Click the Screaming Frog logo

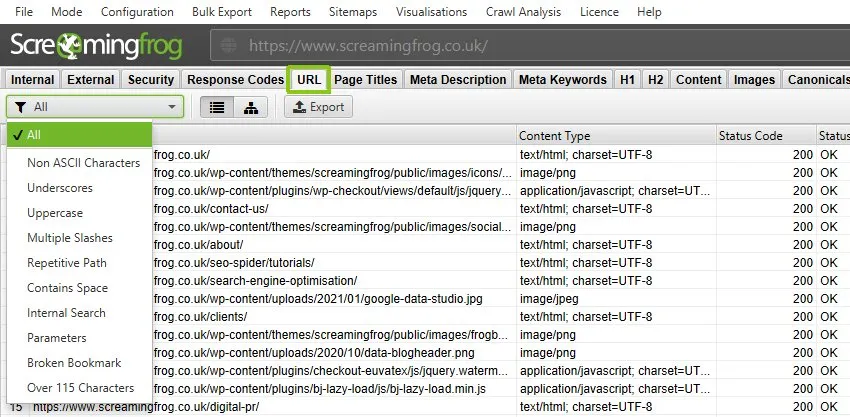[x=103, y=46]
